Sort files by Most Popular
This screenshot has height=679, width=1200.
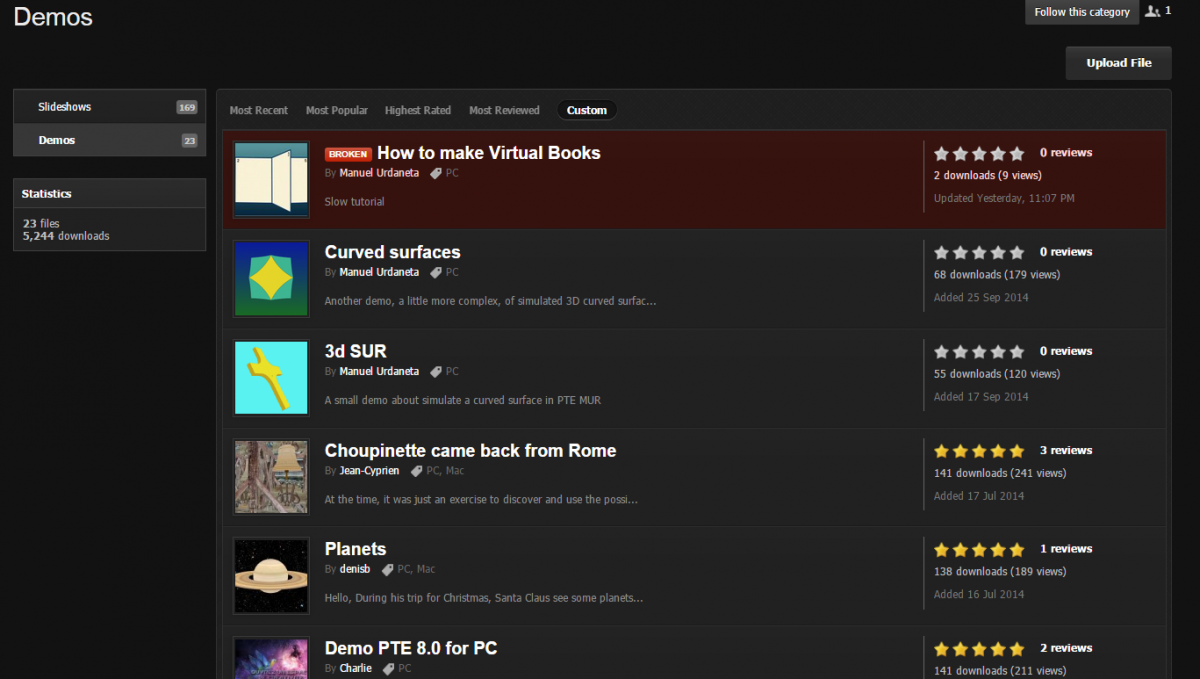click(336, 110)
